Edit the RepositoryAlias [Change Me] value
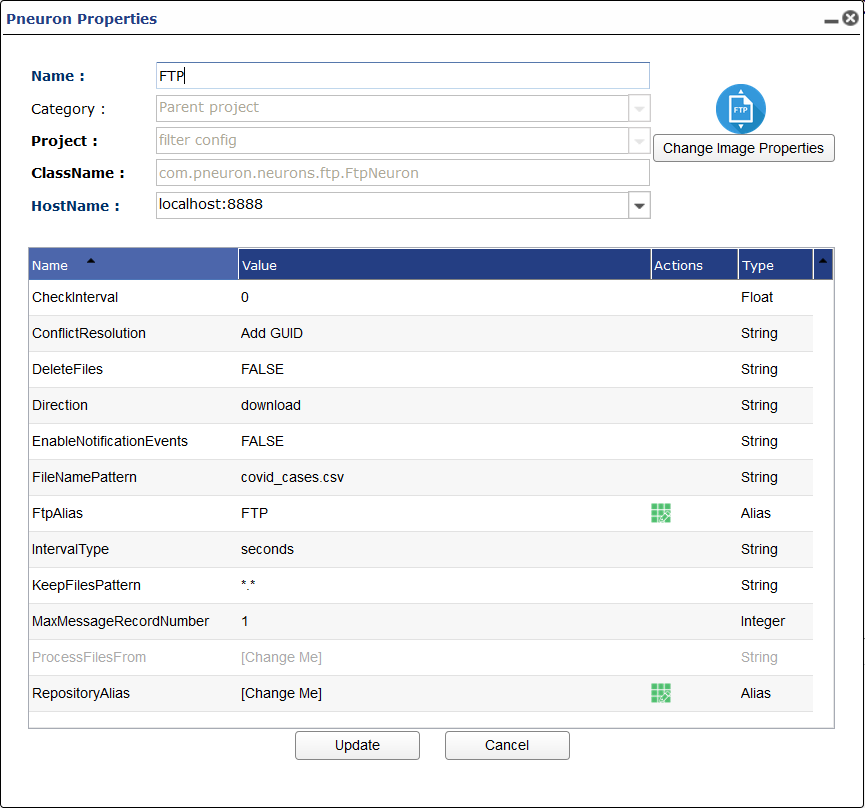This screenshot has width=865, height=808. click(281, 693)
